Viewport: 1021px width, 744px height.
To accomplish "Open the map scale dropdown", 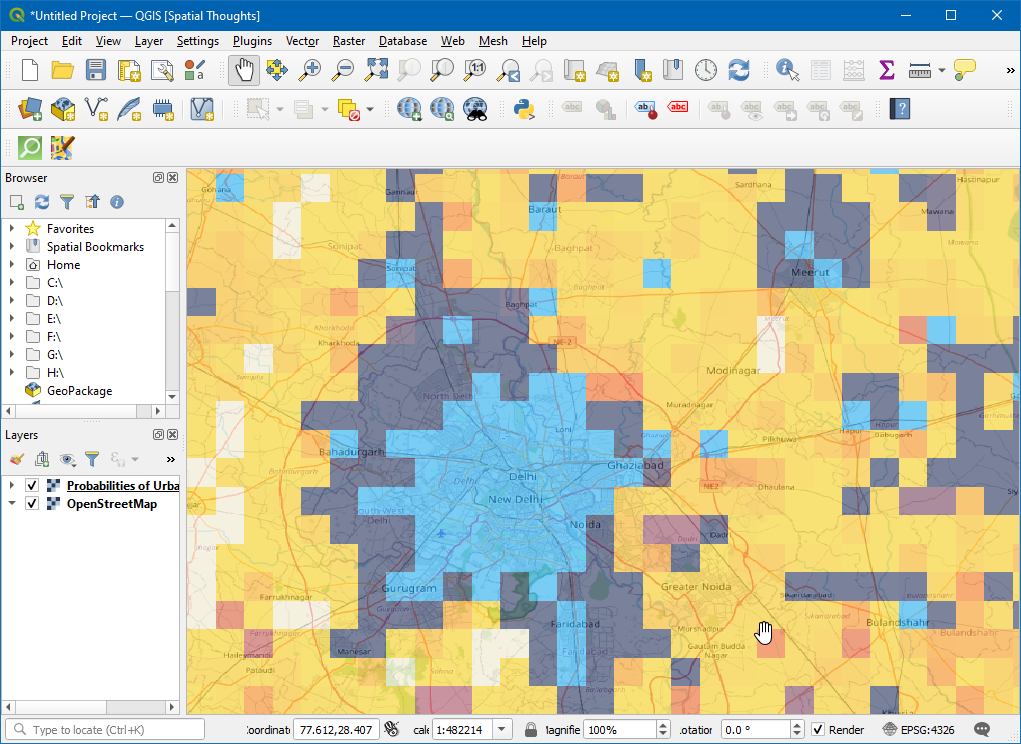I will [502, 730].
